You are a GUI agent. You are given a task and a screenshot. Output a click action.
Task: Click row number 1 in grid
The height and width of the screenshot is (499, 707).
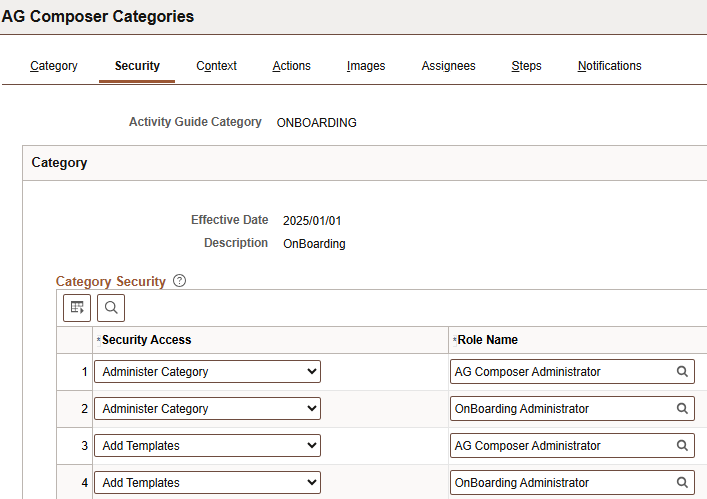coord(84,372)
